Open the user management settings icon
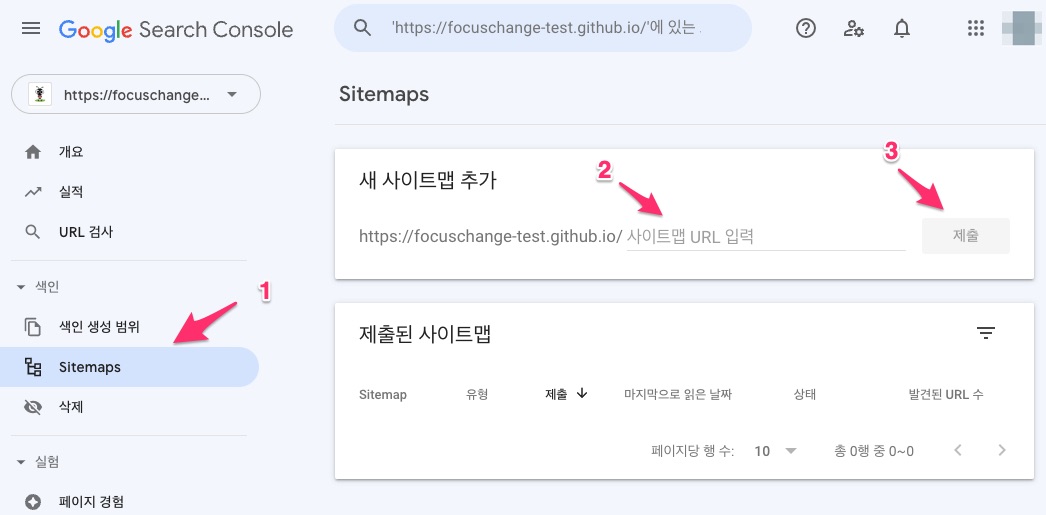This screenshot has width=1046, height=515. click(853, 28)
